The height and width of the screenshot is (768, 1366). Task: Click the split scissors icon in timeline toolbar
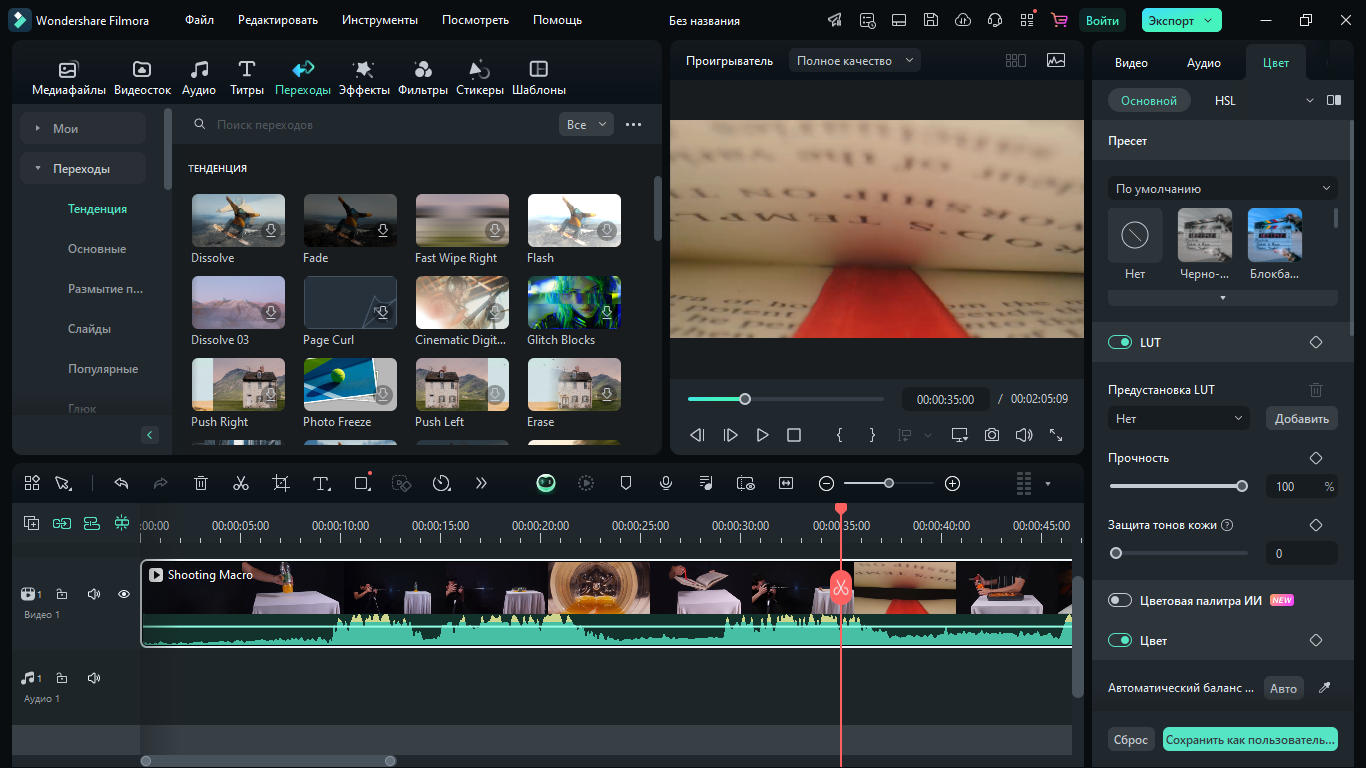(x=240, y=483)
